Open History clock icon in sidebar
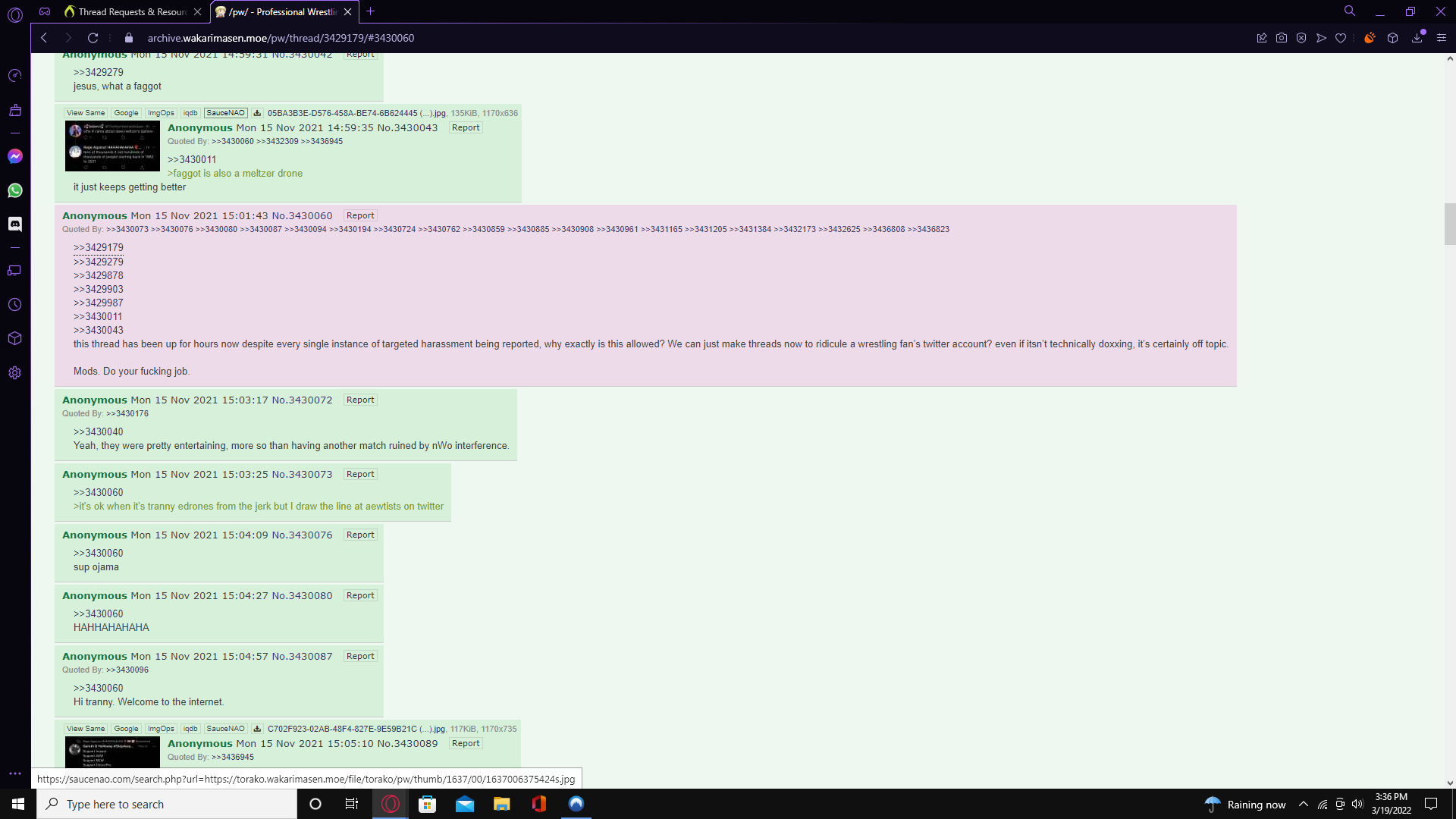 14,305
